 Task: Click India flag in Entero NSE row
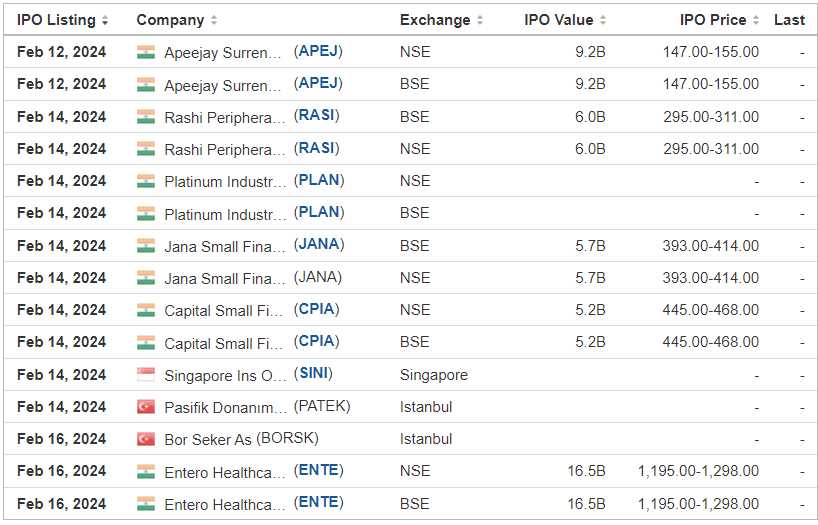click(x=146, y=472)
